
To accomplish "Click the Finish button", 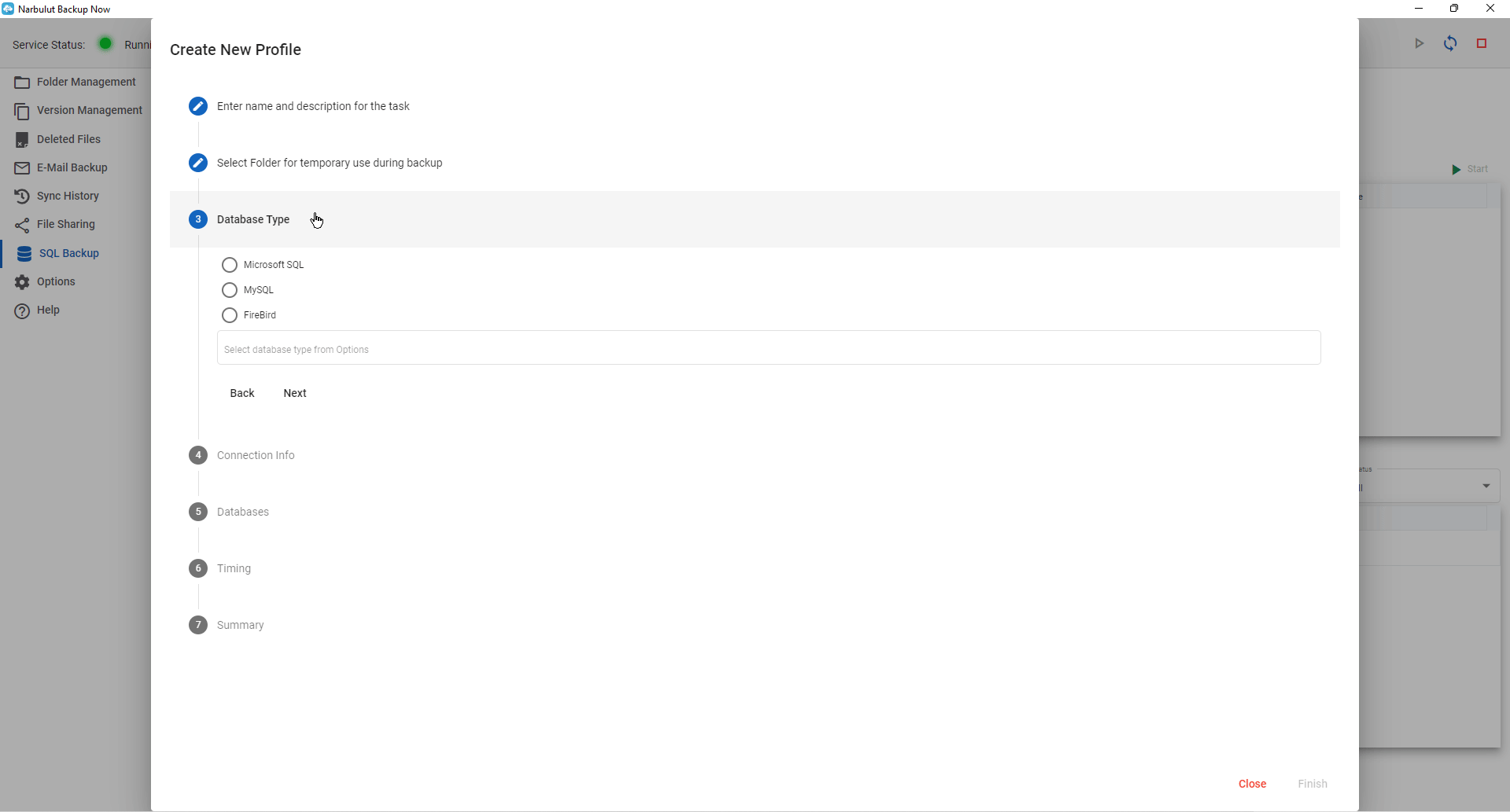I will 1313,784.
